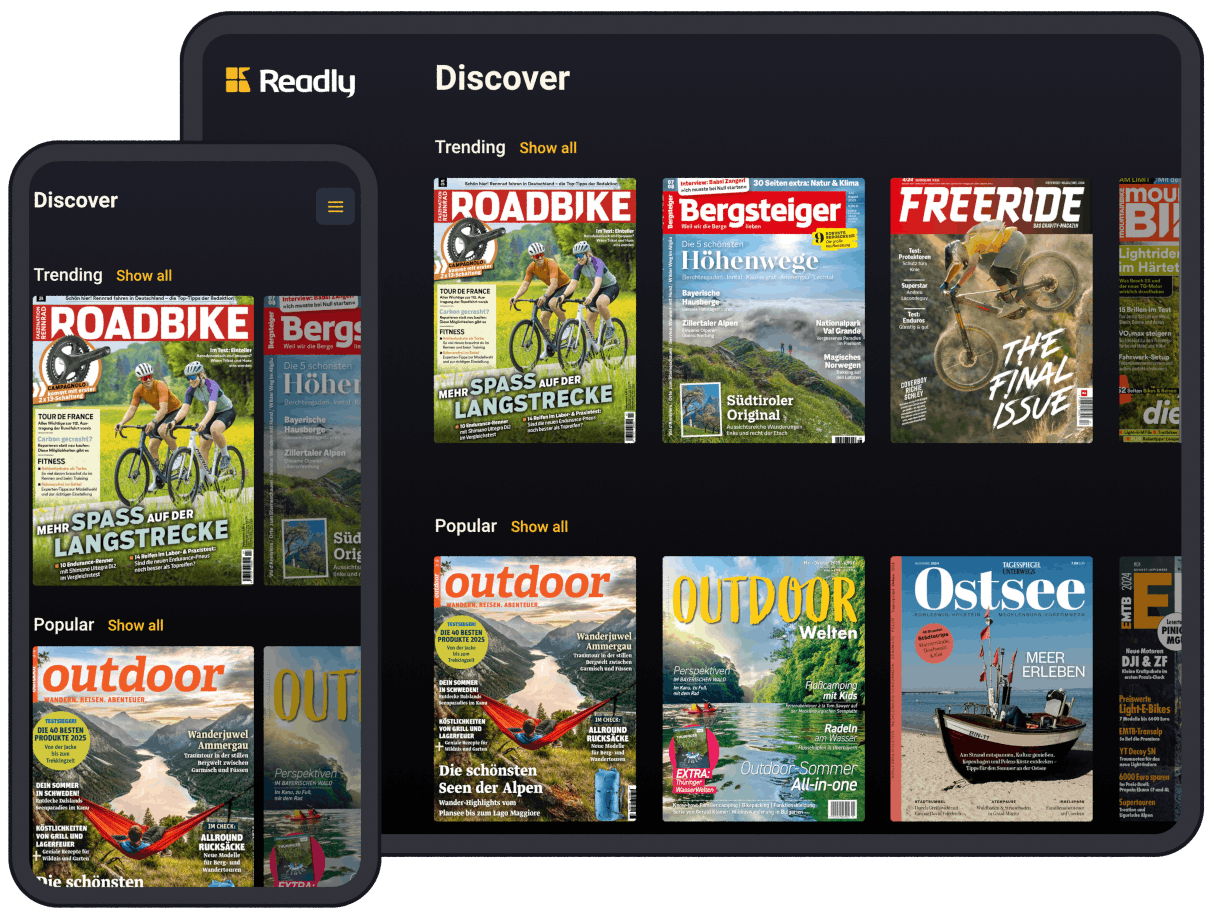The image size is (1218, 913).
Task: Open the ROADBIKE cover on the phone
Action: point(143,441)
